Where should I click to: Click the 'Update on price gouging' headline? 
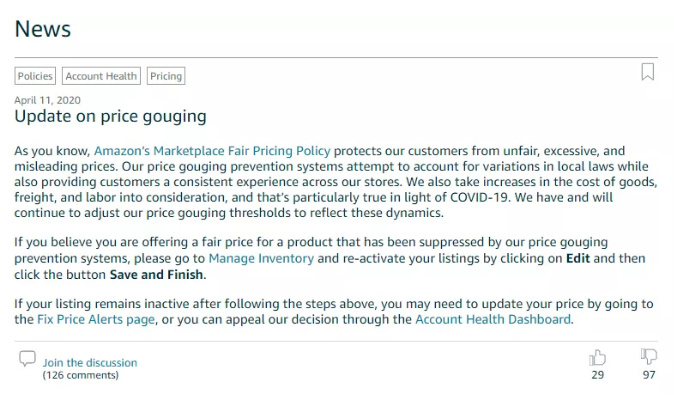(x=110, y=117)
